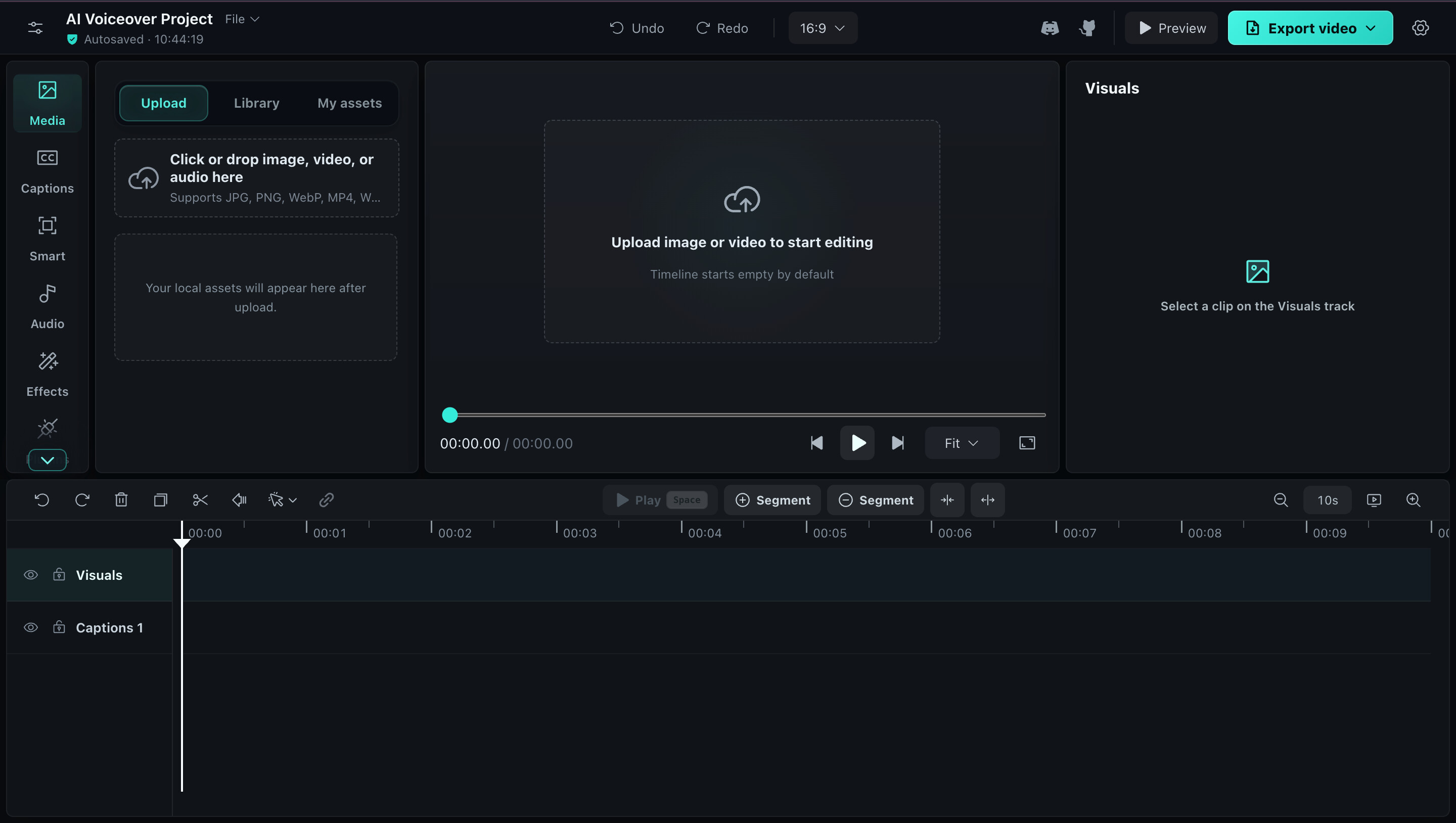Image resolution: width=1456 pixels, height=823 pixels.
Task: Open the Discord community icon
Action: click(1050, 28)
